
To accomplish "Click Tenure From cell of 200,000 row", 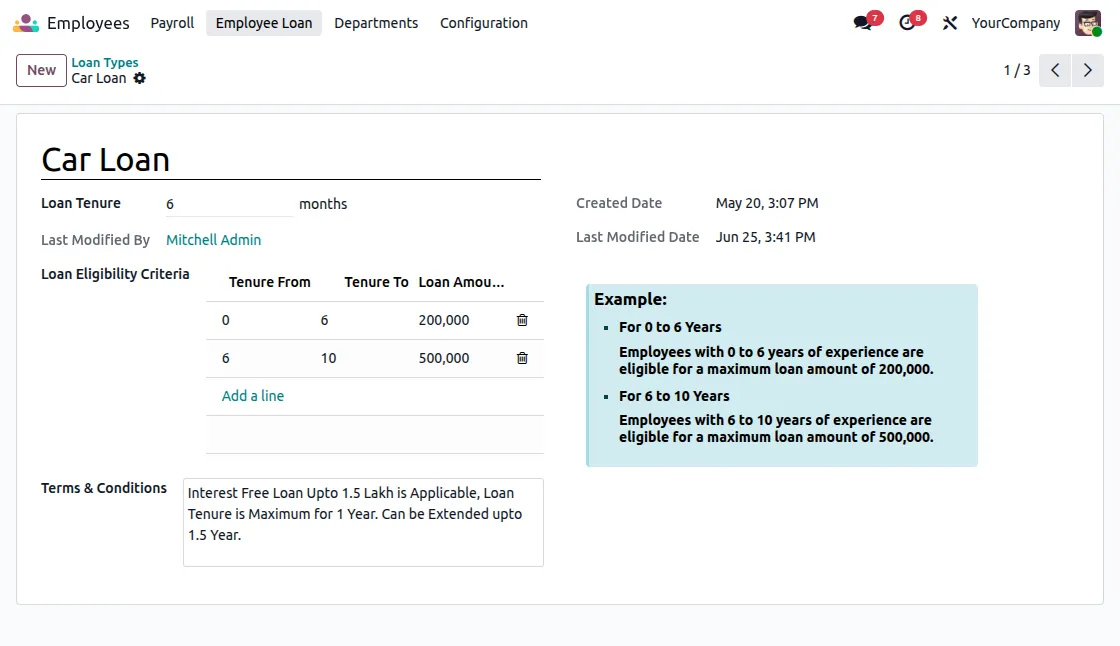I will 262,320.
